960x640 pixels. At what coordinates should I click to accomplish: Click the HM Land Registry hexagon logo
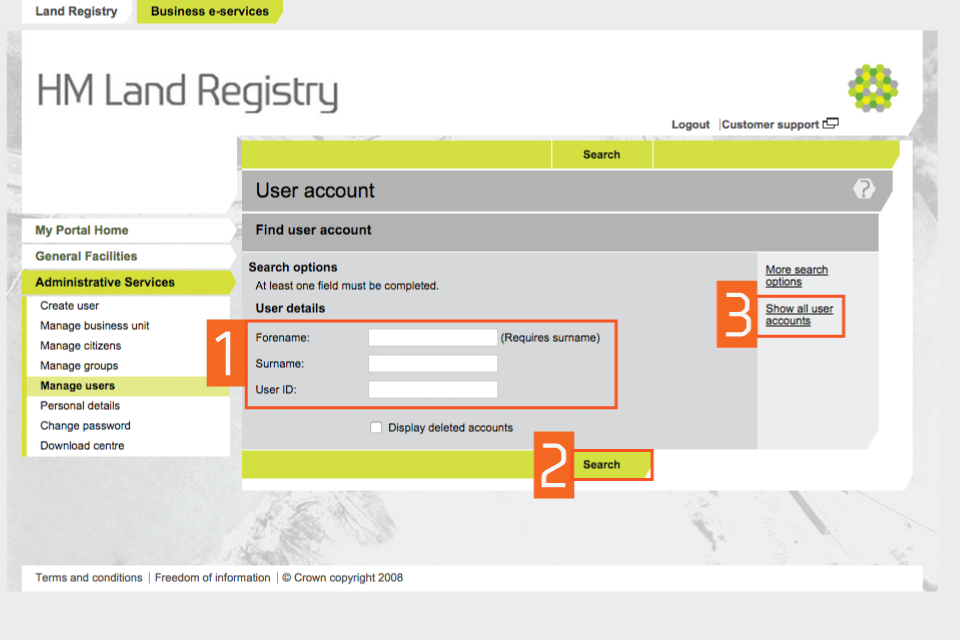pos(872,88)
